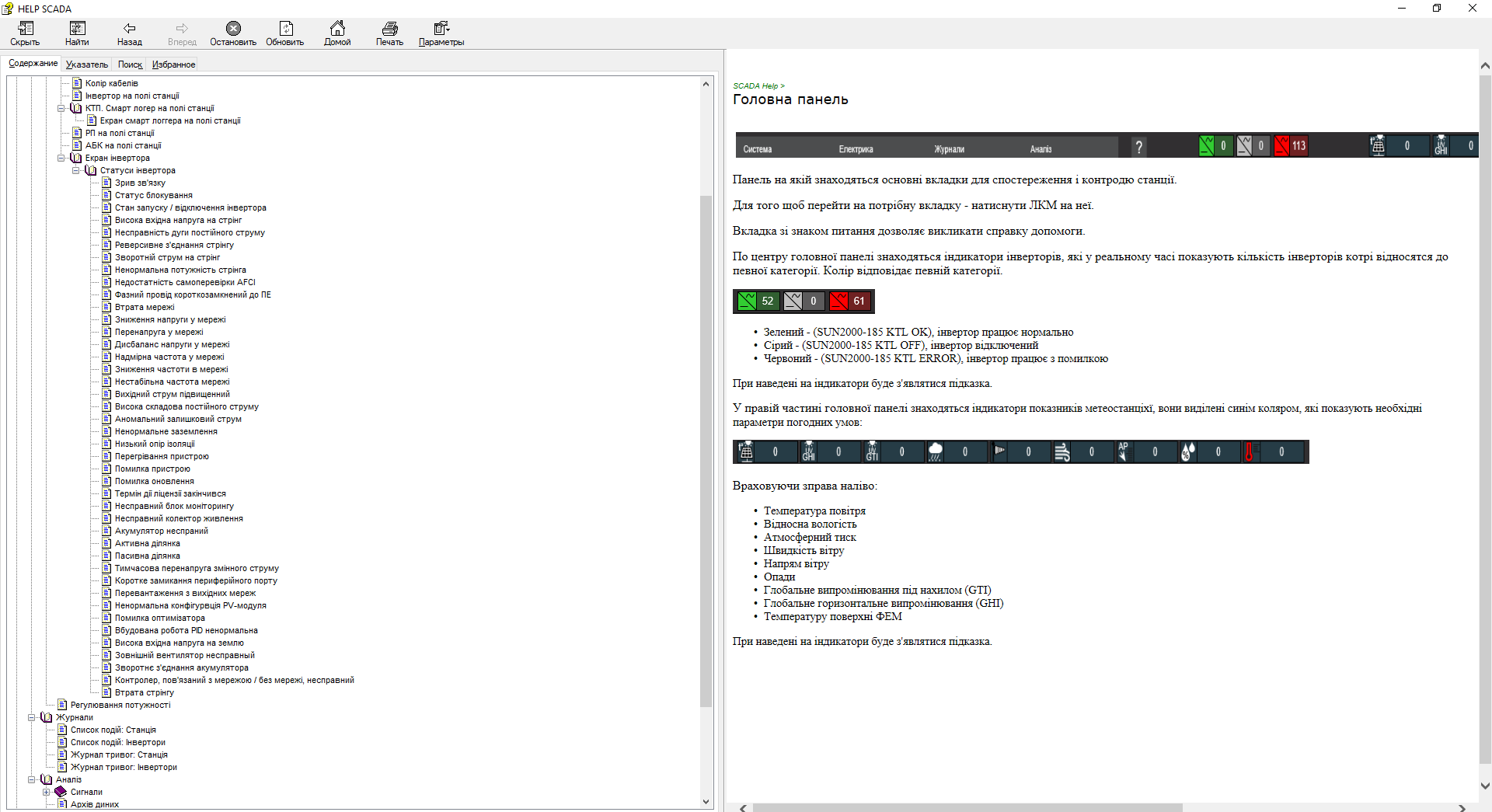Go back with the Назад arrow

129,33
